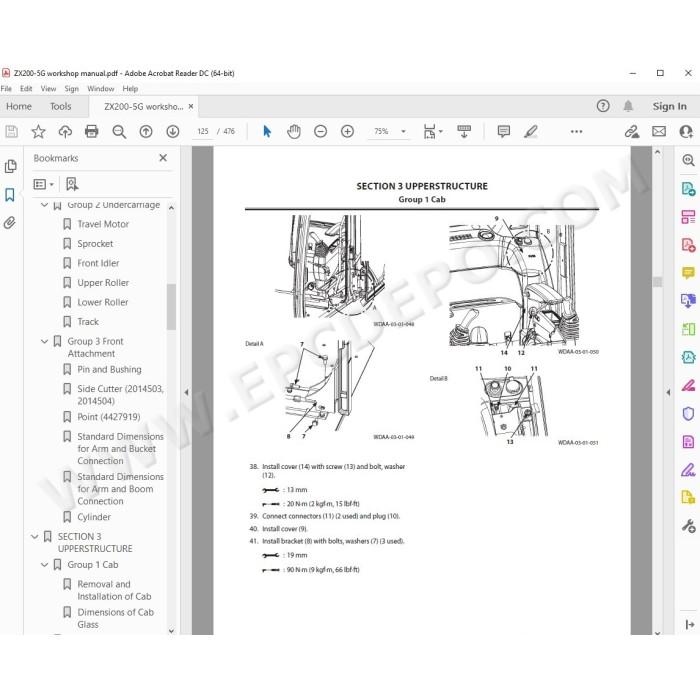Open Travel Motor bookmark

coord(103,224)
